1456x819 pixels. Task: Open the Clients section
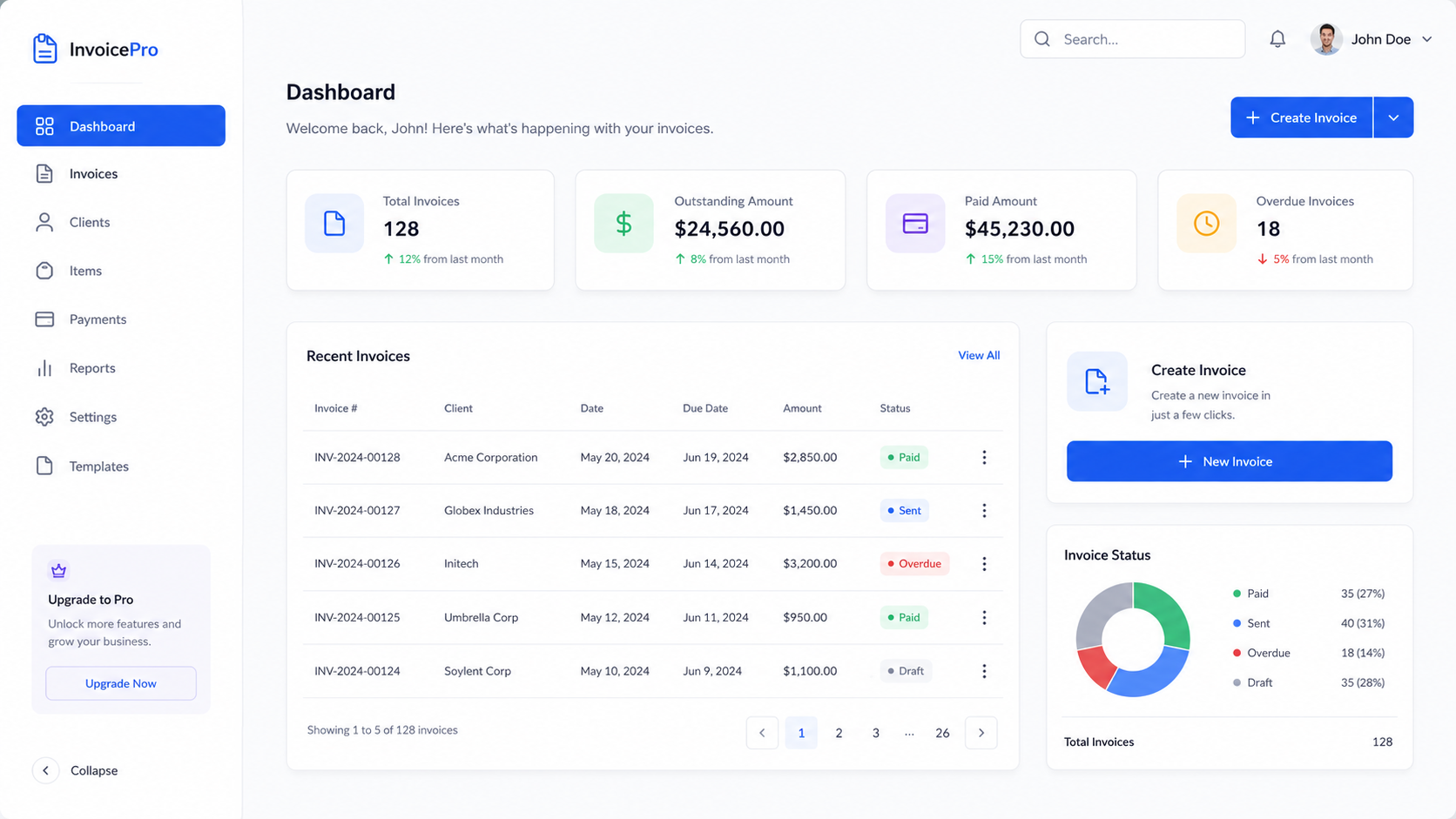(121, 222)
